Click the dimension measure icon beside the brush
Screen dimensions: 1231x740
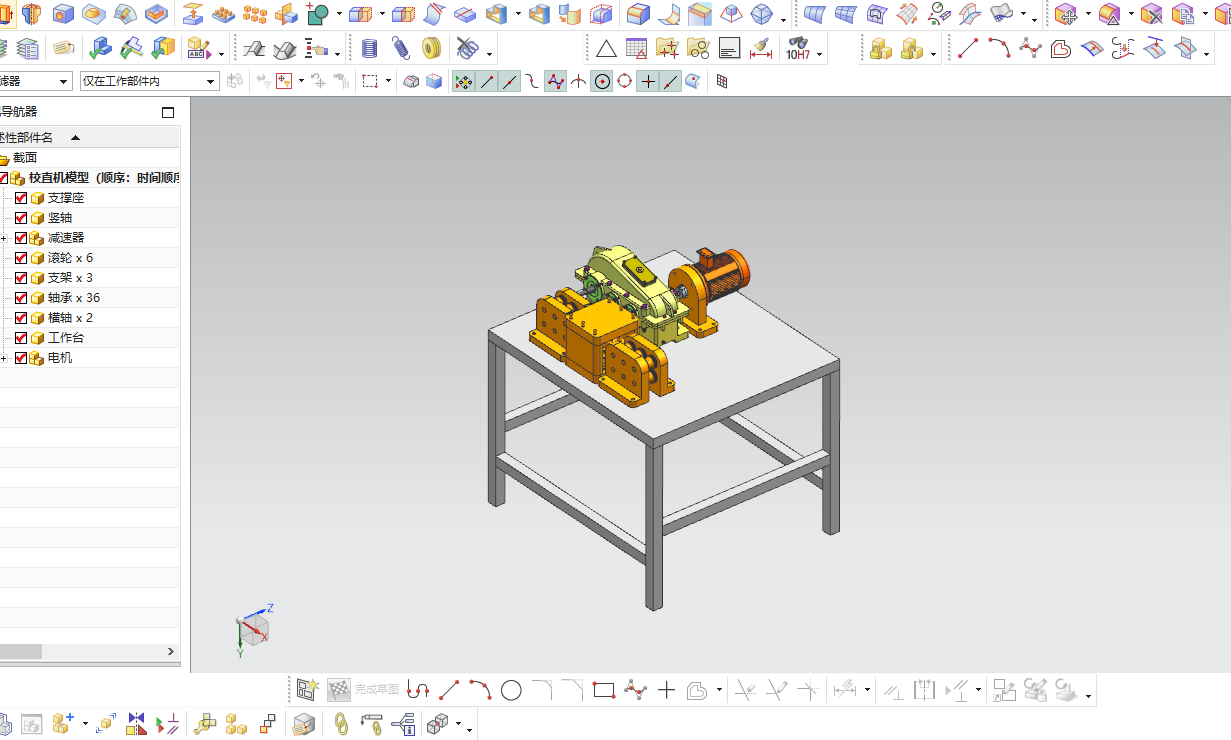click(x=761, y=48)
